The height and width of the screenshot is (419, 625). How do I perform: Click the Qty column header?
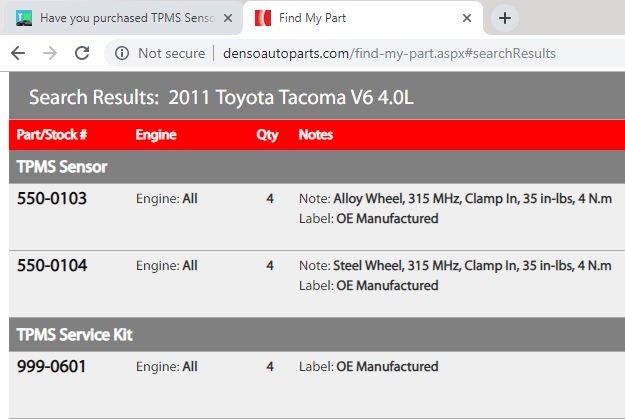tap(267, 135)
